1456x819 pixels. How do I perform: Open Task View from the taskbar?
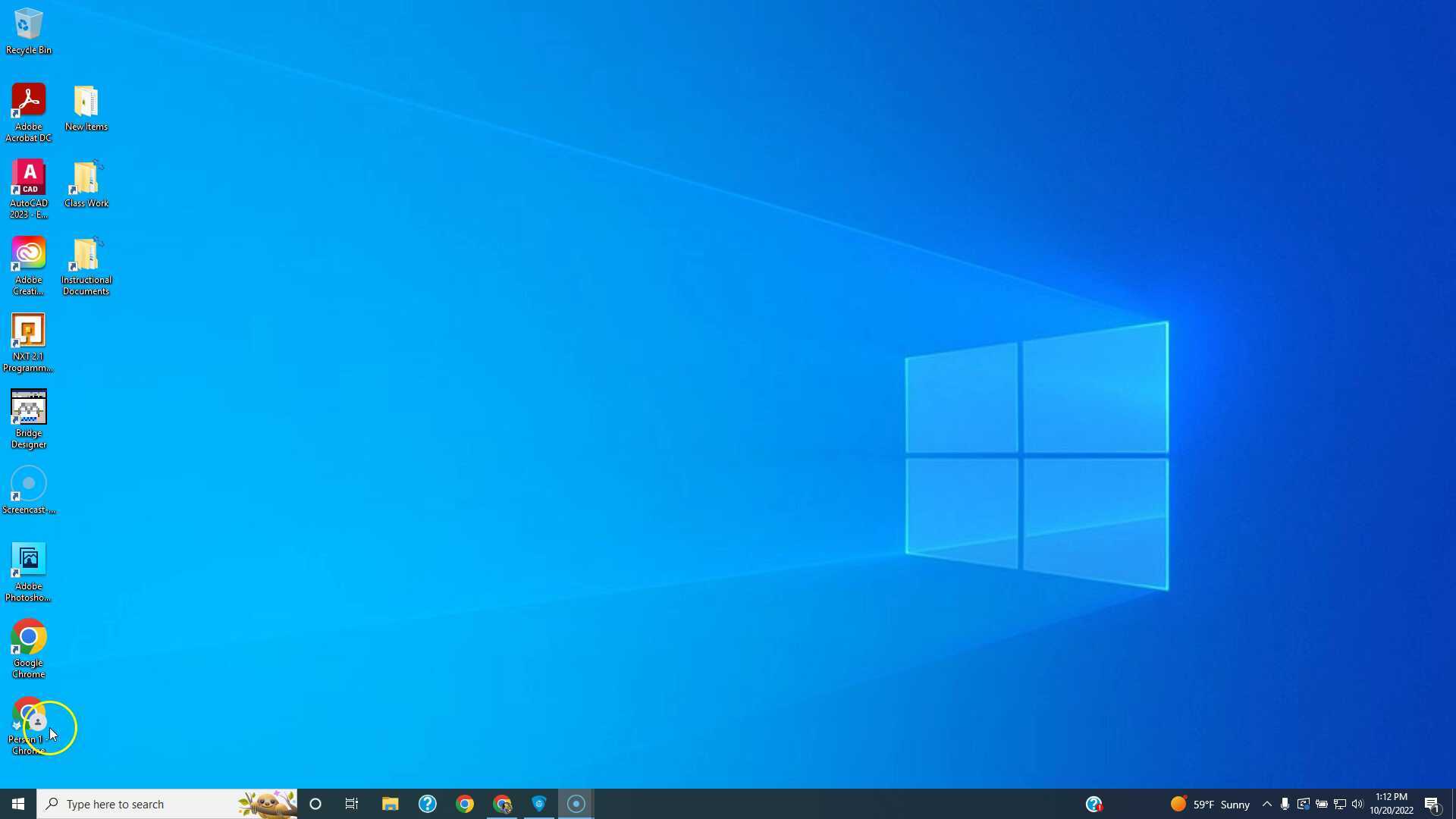pos(352,803)
